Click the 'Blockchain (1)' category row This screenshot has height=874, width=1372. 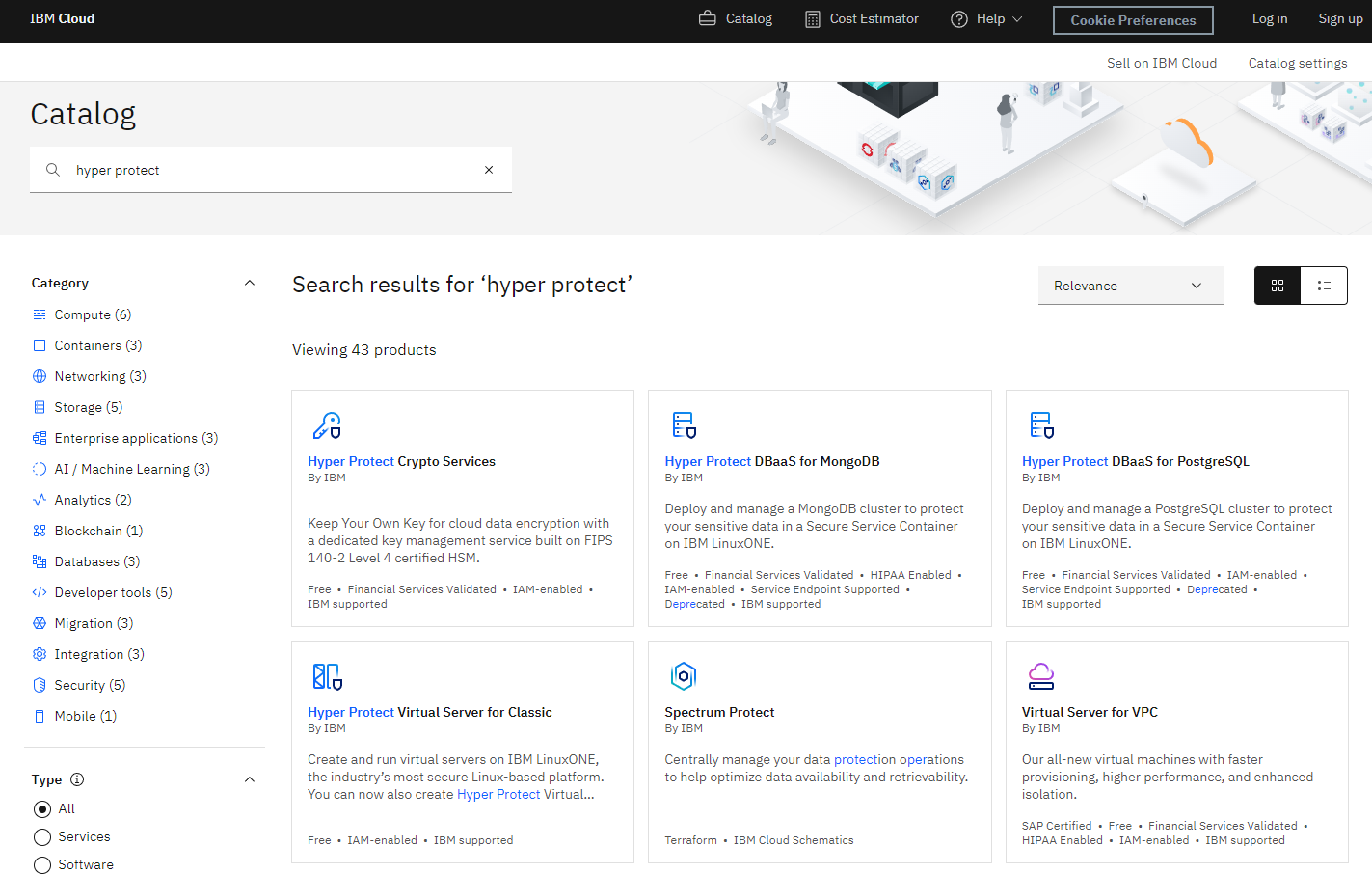[x=98, y=531]
